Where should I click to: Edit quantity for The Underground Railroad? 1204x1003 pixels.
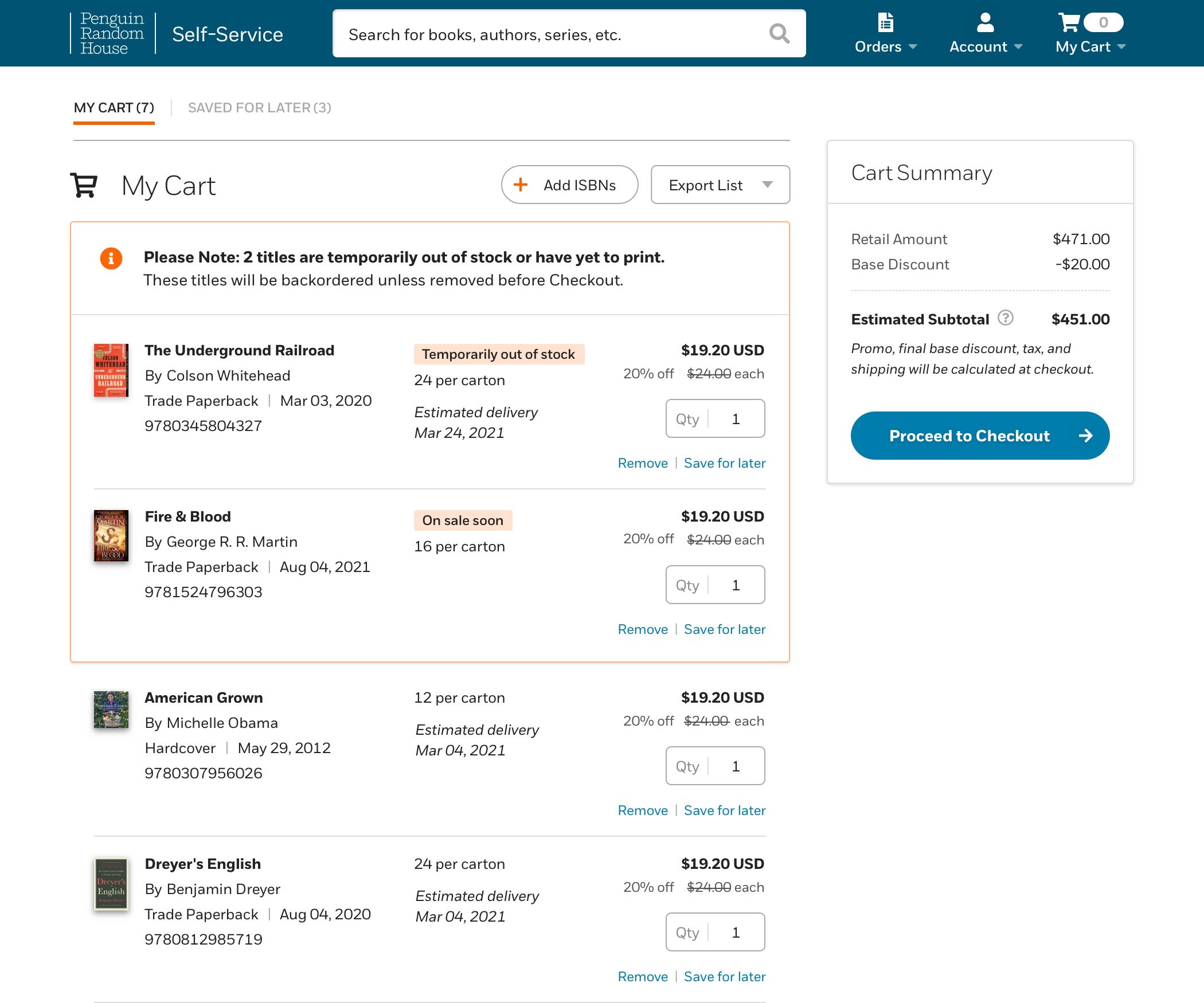point(715,418)
